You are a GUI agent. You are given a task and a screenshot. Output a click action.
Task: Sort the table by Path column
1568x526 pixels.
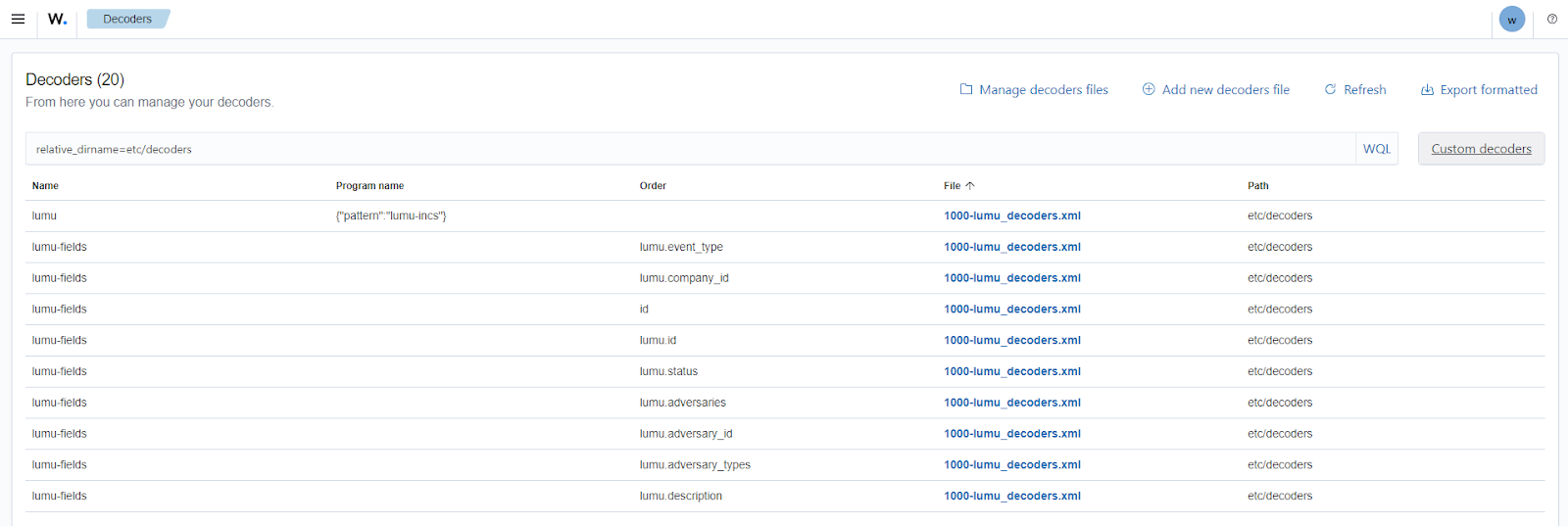pos(1257,185)
